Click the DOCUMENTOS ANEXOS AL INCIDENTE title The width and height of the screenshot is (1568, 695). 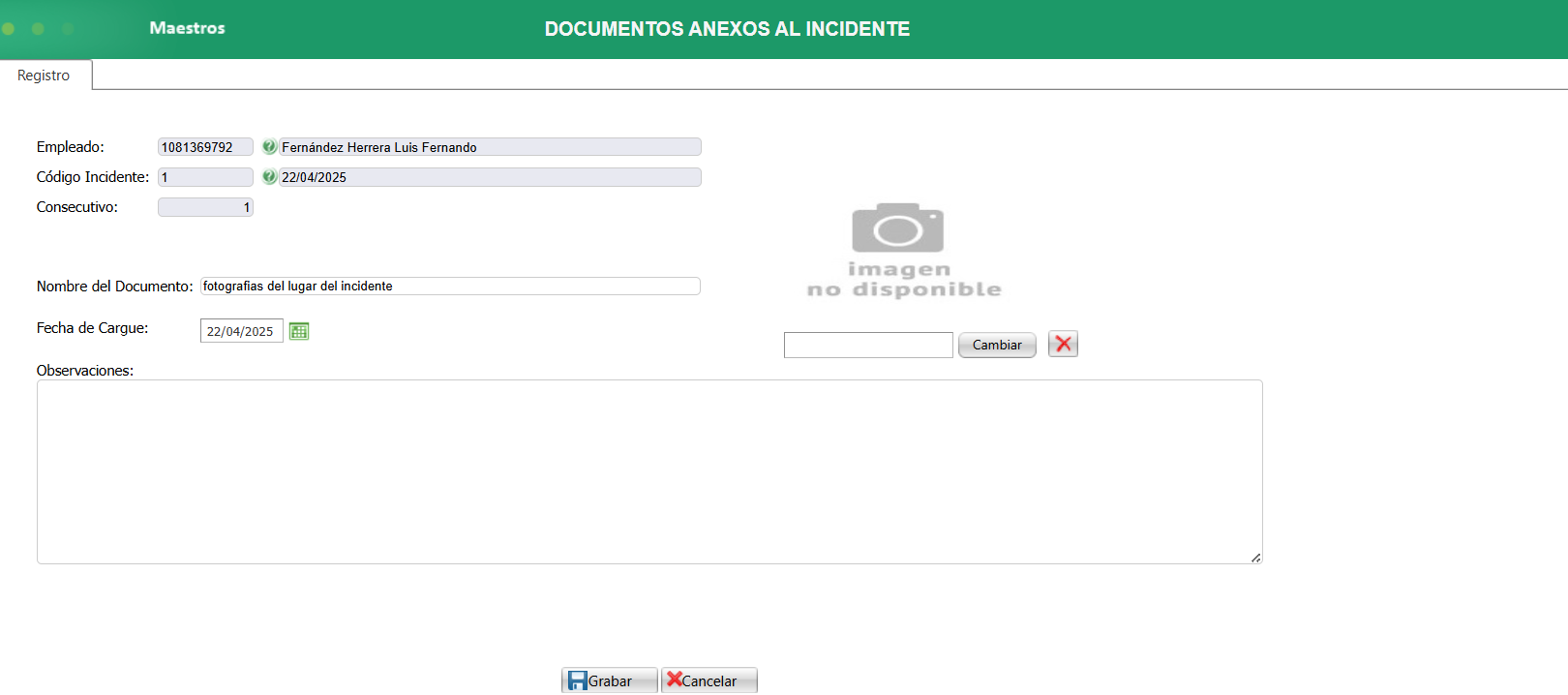(x=727, y=29)
